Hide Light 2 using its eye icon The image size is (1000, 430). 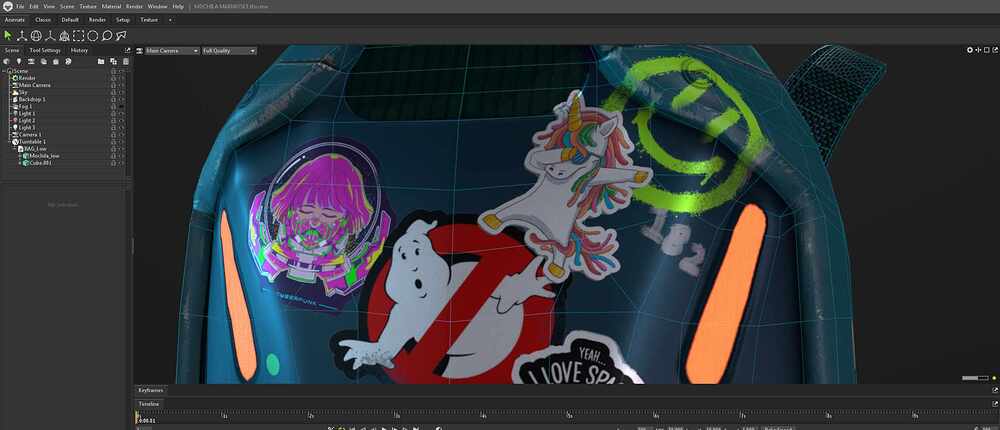pos(121,121)
